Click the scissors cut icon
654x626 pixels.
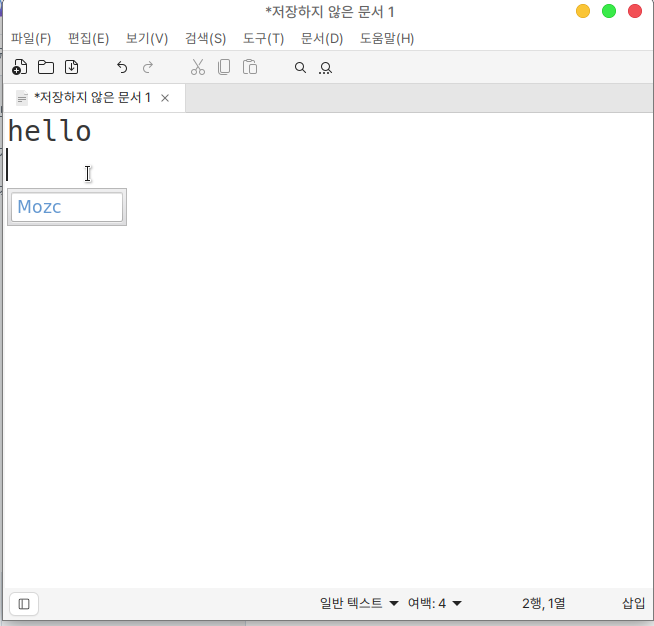(198, 68)
